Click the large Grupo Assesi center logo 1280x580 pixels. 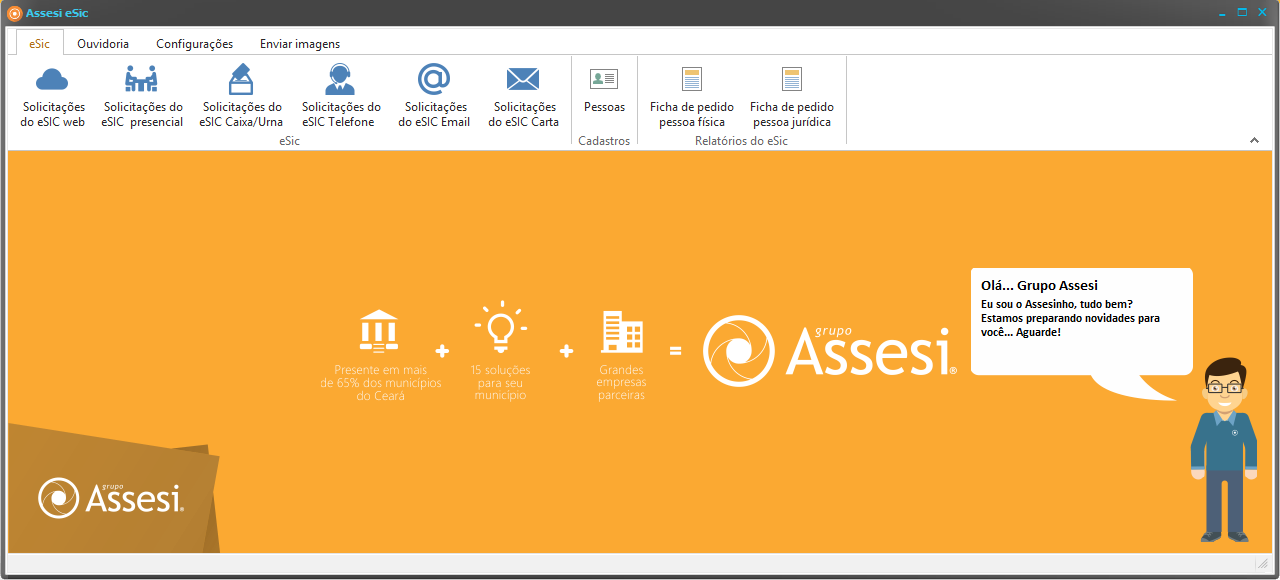[830, 351]
